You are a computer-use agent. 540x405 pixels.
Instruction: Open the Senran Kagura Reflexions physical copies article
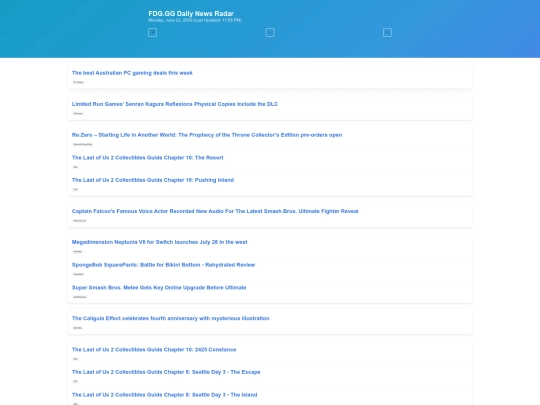coord(175,104)
